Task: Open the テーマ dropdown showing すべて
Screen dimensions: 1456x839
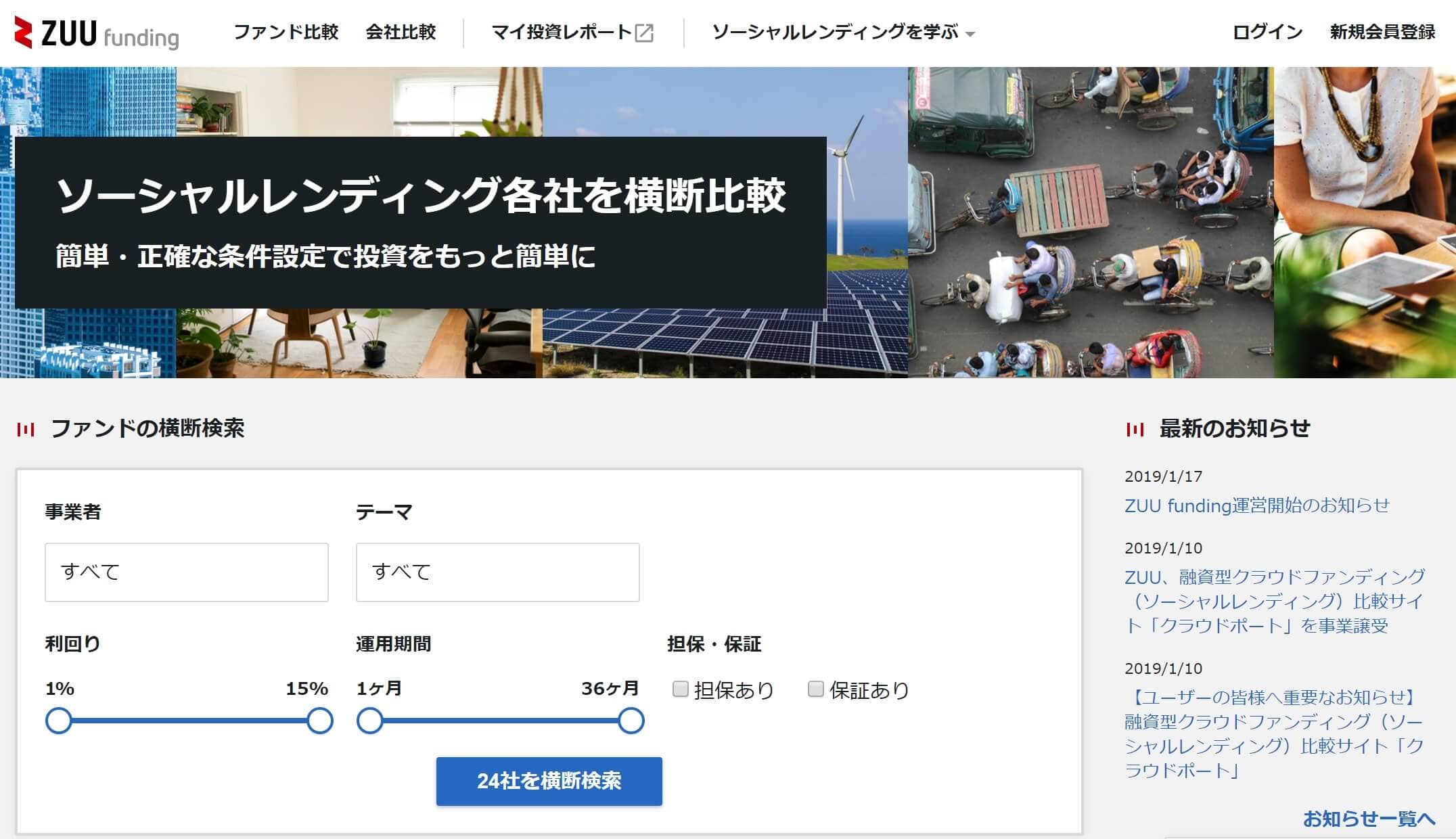Action: 498,572
